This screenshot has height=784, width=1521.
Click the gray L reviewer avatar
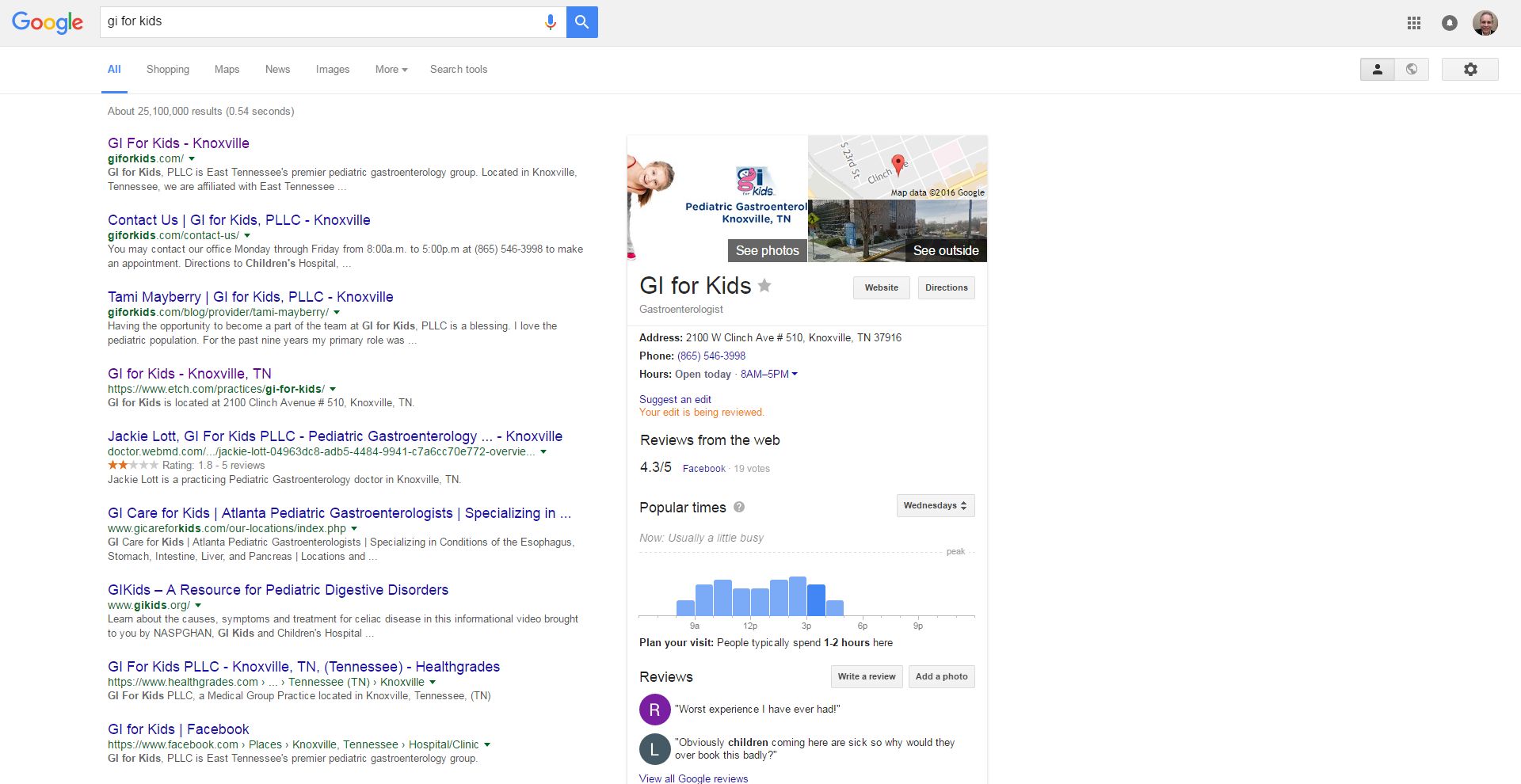(x=655, y=749)
